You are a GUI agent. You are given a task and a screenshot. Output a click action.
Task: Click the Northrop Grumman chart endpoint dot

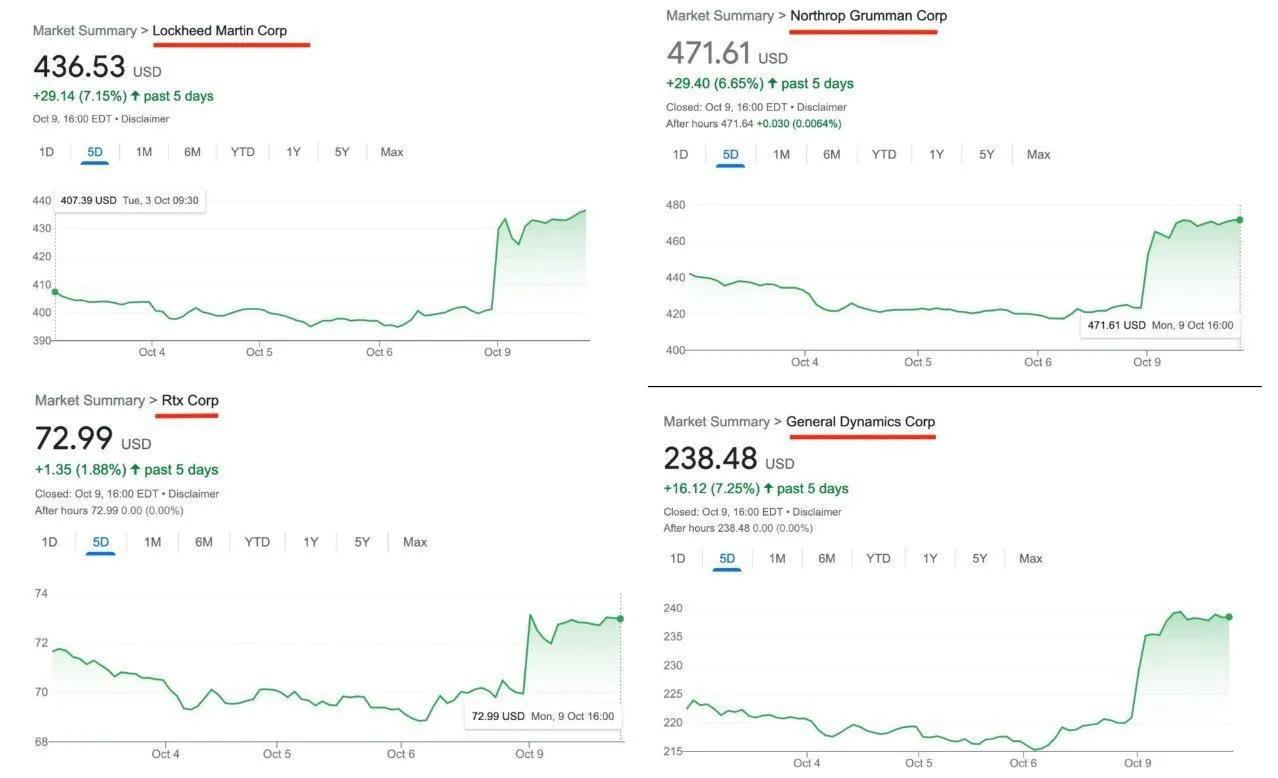pos(1240,220)
